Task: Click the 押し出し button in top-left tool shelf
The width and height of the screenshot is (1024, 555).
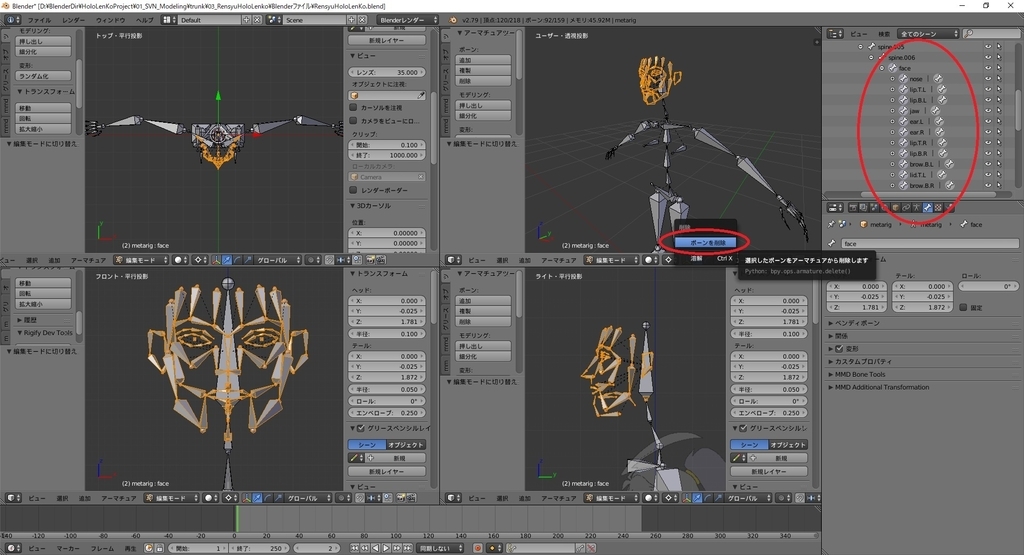Action: coord(43,41)
